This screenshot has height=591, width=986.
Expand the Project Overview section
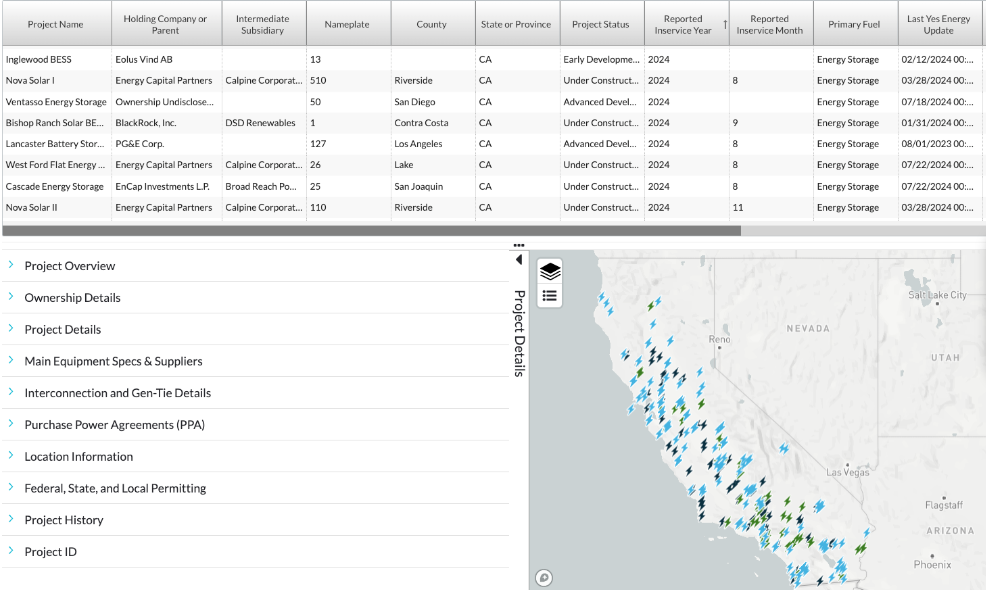(70, 266)
